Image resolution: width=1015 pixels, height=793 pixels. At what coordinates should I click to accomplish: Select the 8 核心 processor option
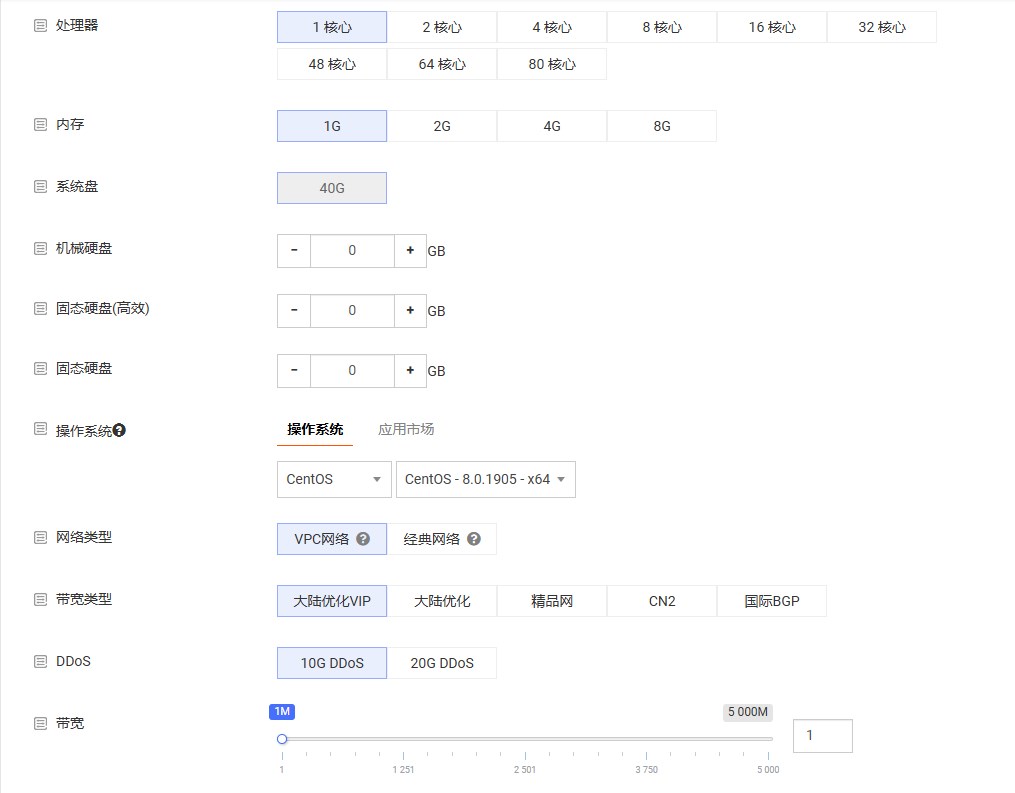[661, 27]
